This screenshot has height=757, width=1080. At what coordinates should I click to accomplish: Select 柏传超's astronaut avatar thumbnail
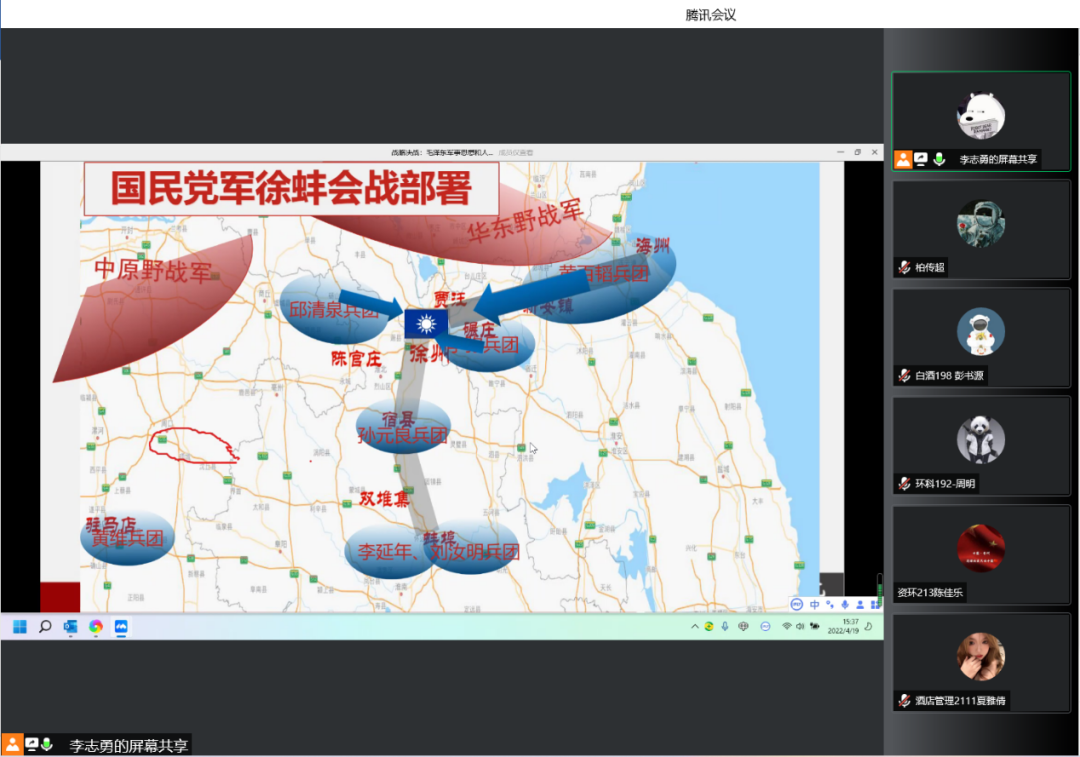point(980,223)
